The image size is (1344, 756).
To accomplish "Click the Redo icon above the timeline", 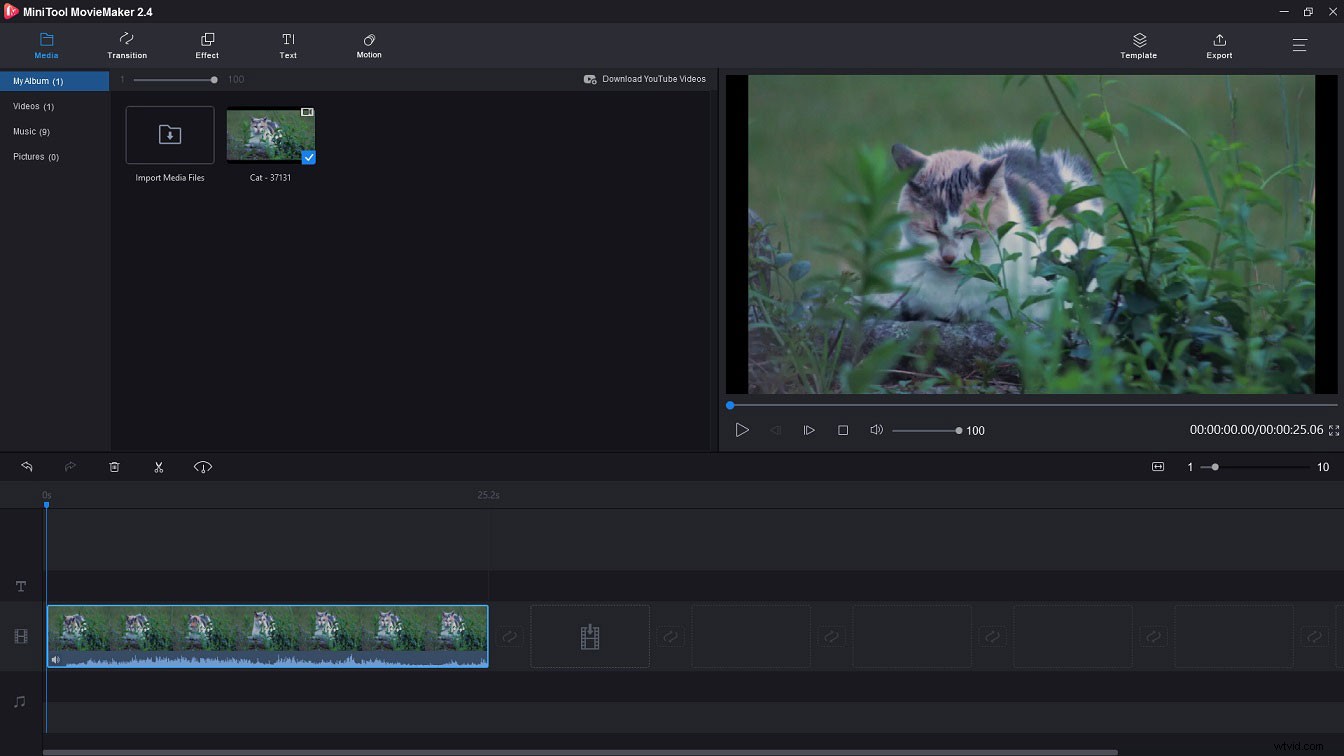I will [x=70, y=466].
